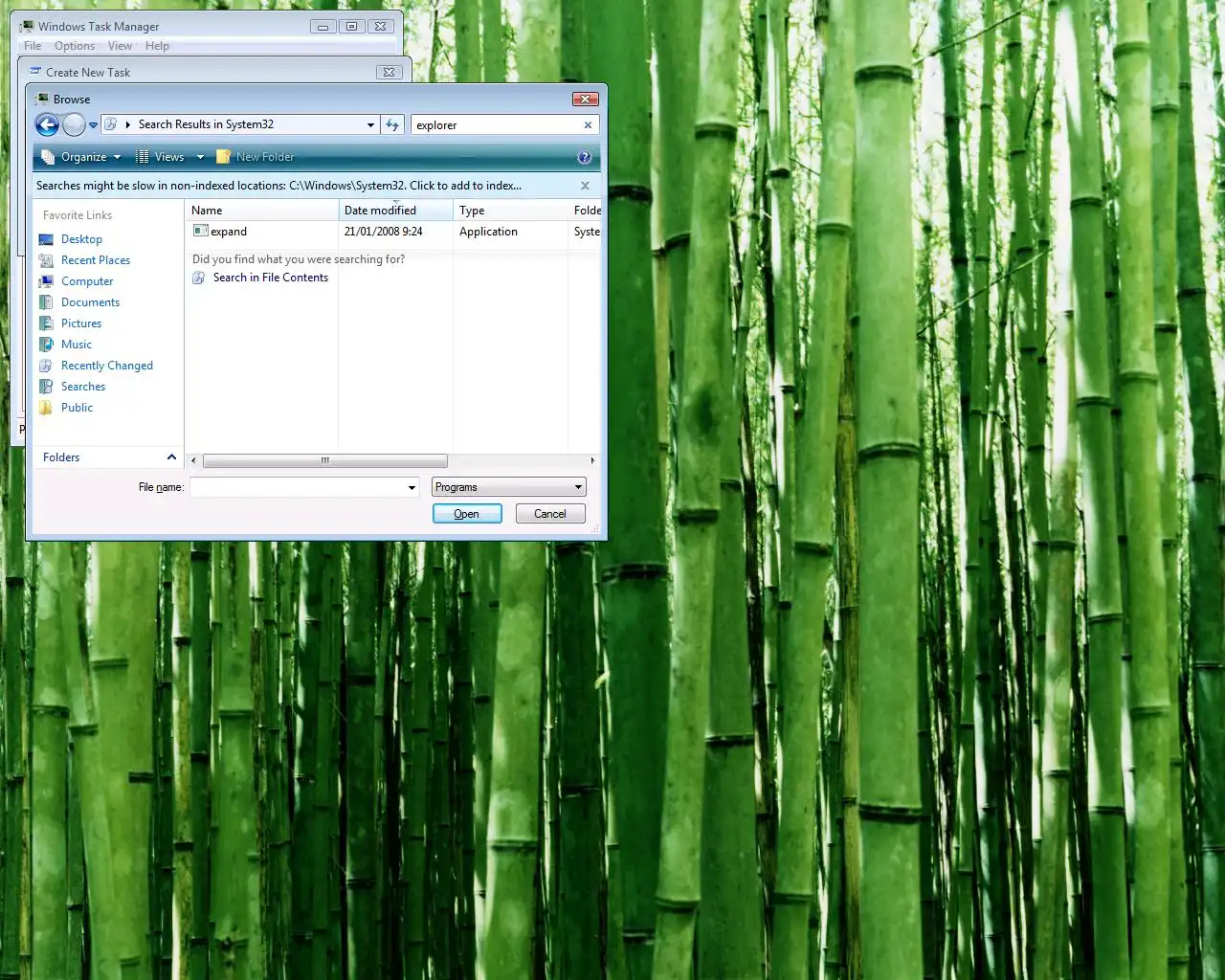
Task: Open the Programs file type dropdown
Action: pos(508,487)
